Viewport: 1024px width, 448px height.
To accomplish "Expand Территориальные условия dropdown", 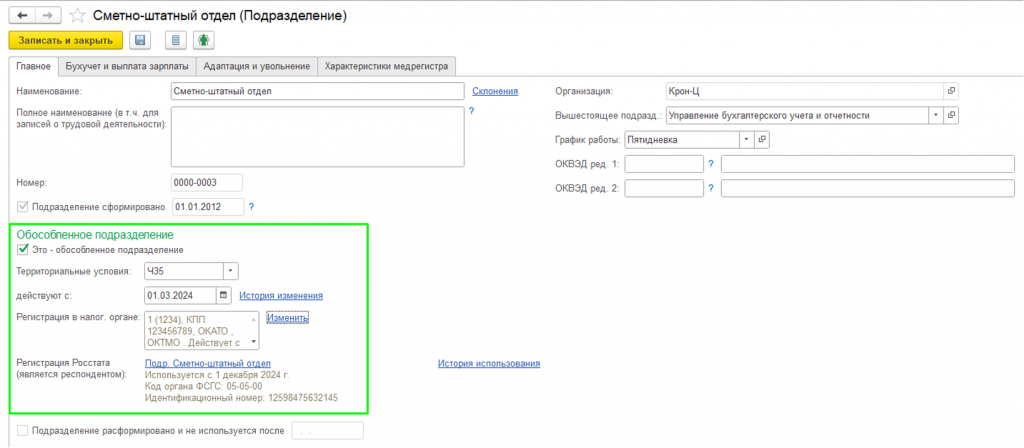I will coord(231,270).
